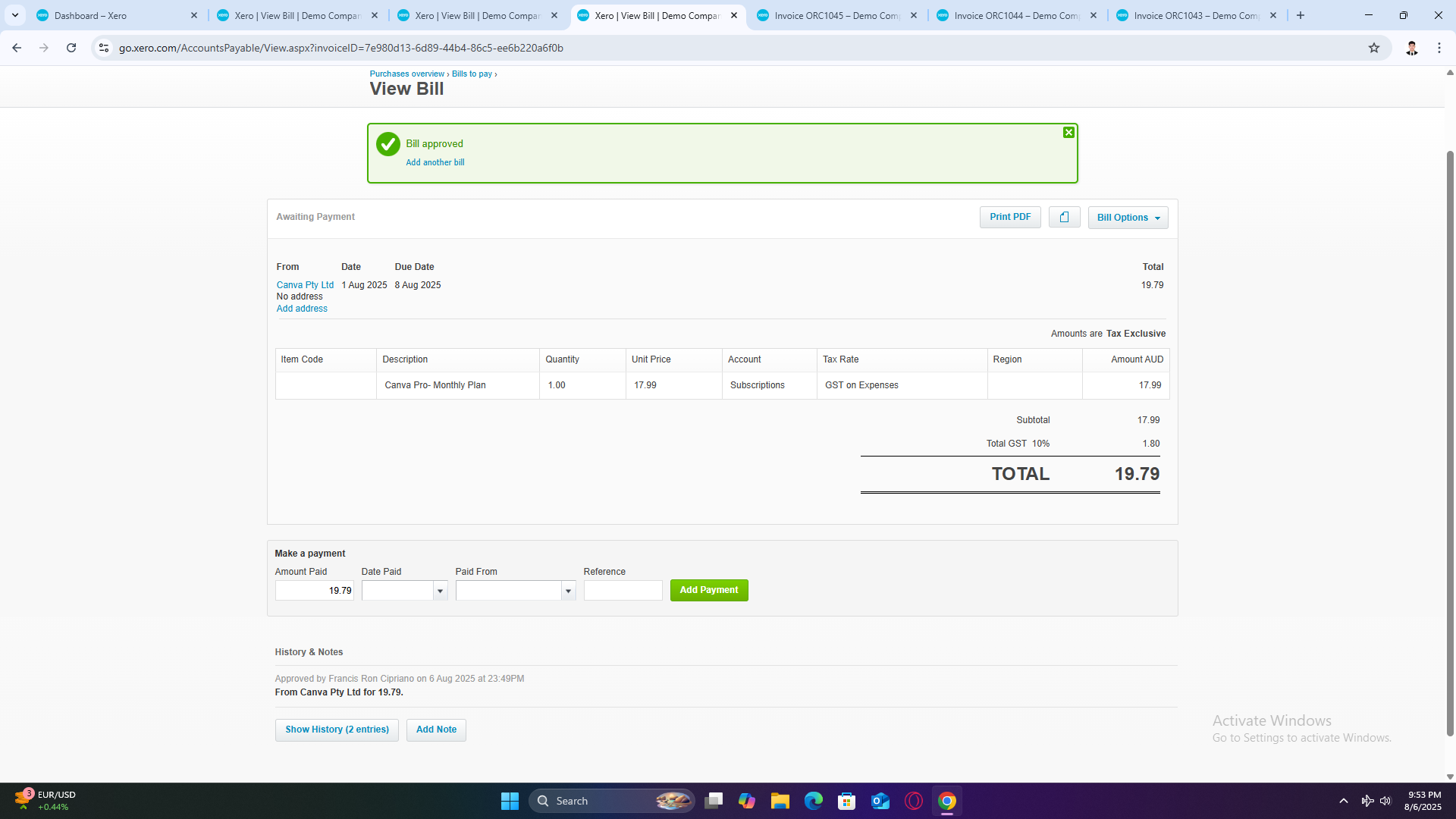Open the Date Paid picker arrow
The width and height of the screenshot is (1456, 819).
click(x=440, y=591)
